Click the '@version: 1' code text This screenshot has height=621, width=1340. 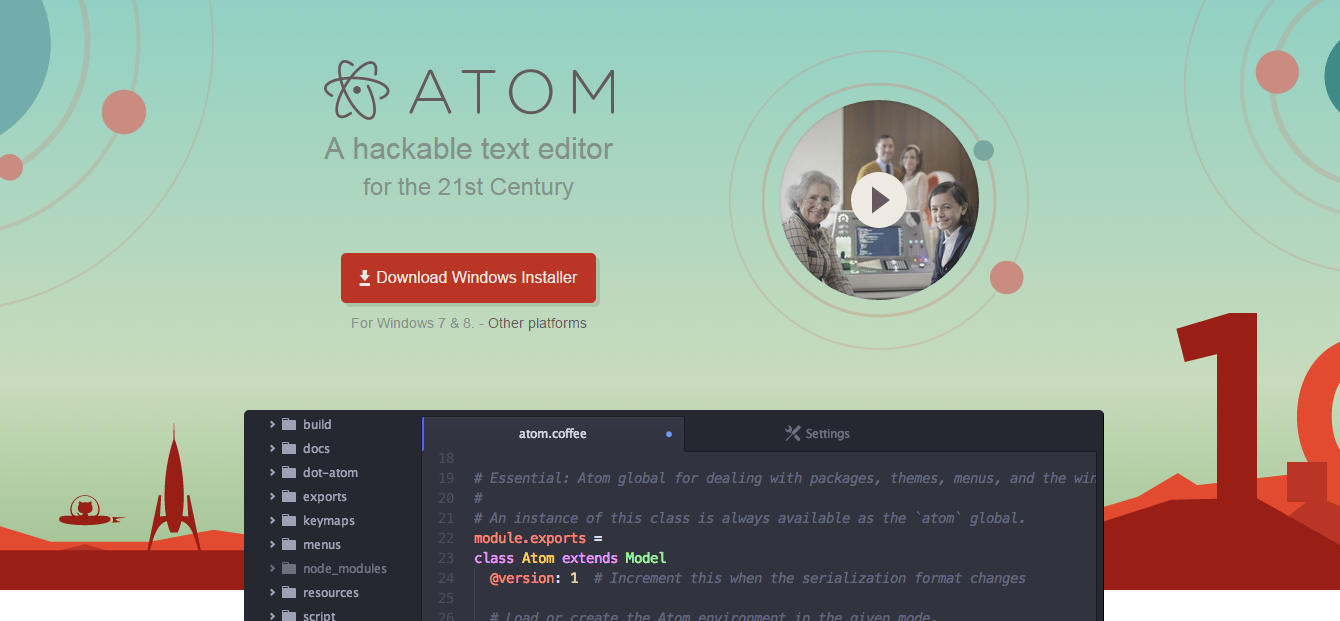point(534,578)
